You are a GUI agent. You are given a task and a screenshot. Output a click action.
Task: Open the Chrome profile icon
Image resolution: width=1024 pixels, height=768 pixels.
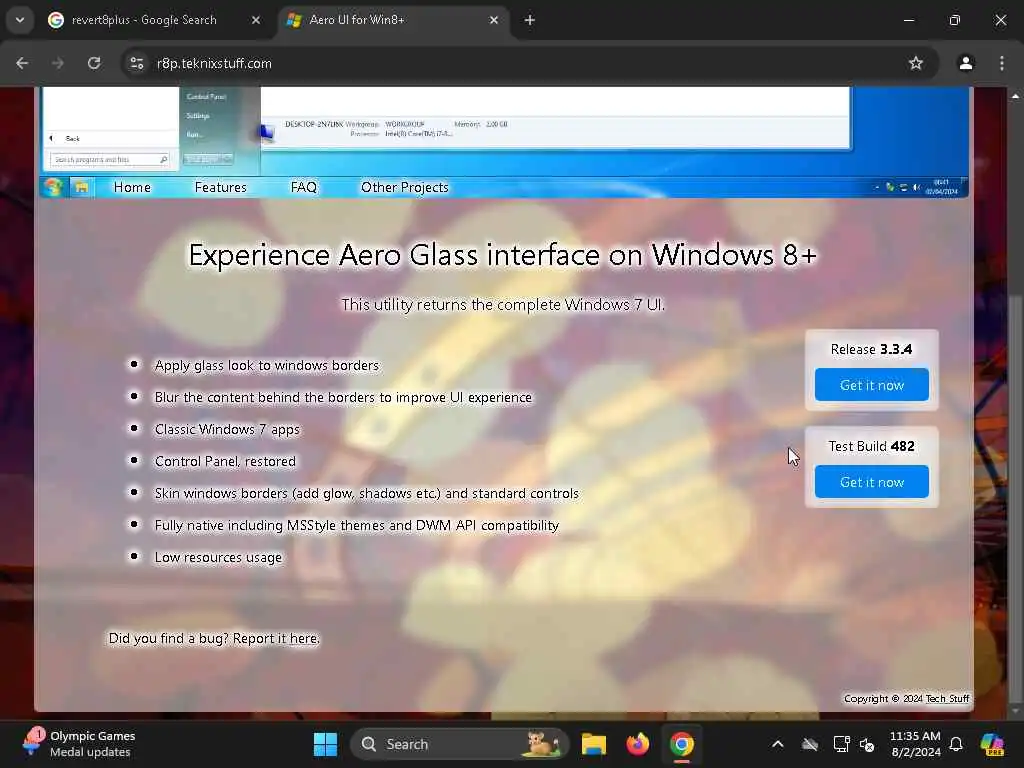(x=965, y=63)
